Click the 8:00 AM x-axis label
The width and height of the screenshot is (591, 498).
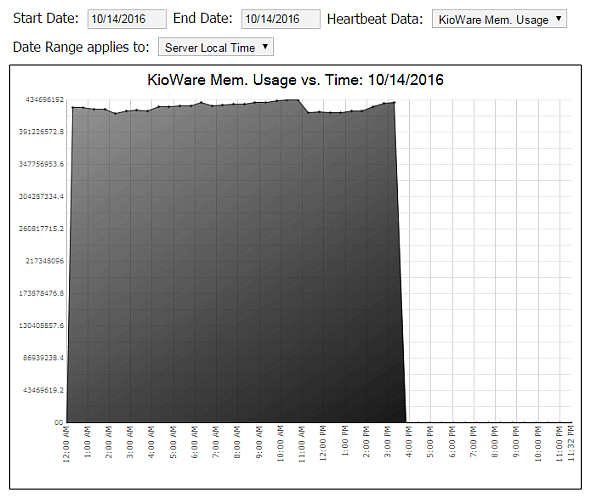click(x=237, y=442)
